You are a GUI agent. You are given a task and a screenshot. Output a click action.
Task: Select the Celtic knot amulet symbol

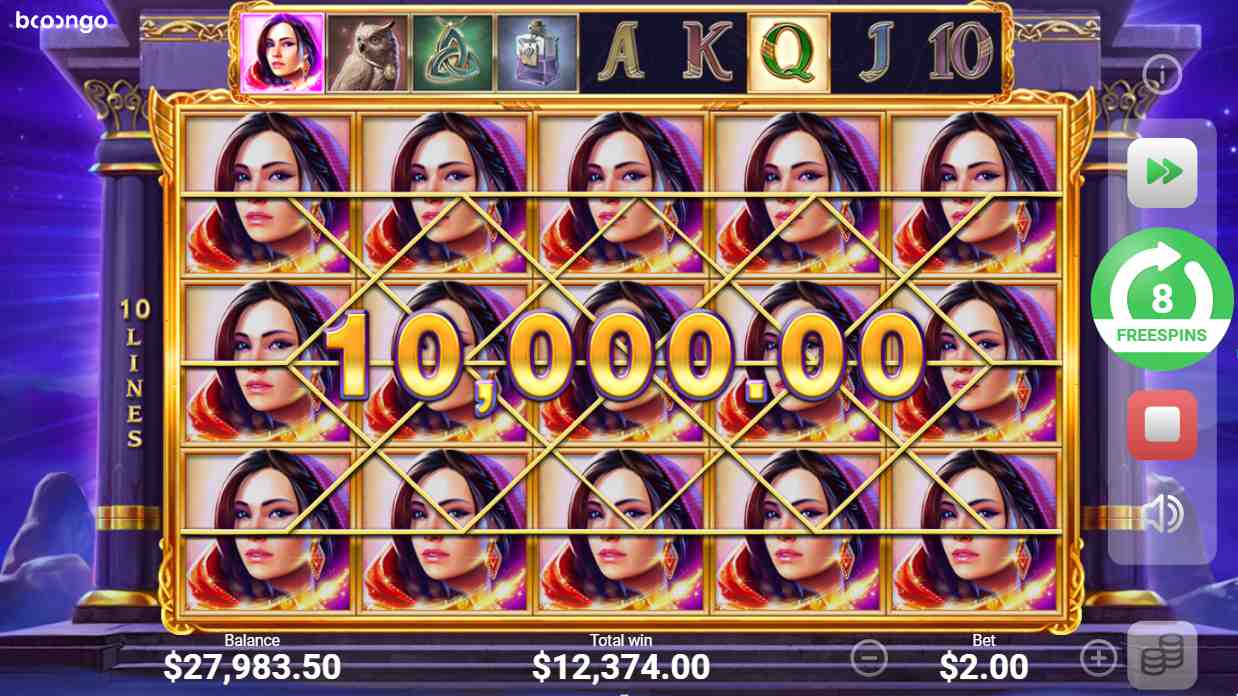click(x=452, y=53)
